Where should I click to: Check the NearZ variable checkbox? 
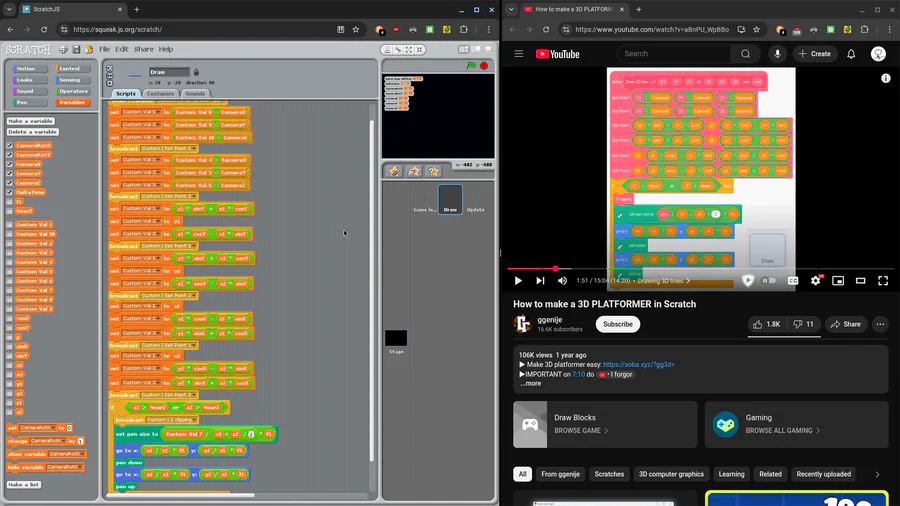(9, 211)
